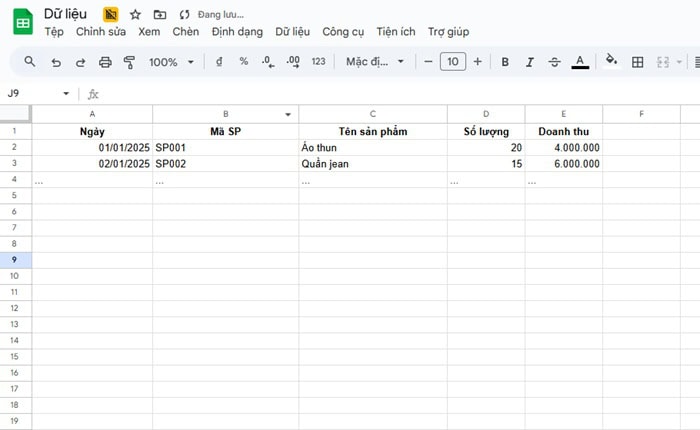
Task: Toggle bold formatting
Action: pos(504,62)
